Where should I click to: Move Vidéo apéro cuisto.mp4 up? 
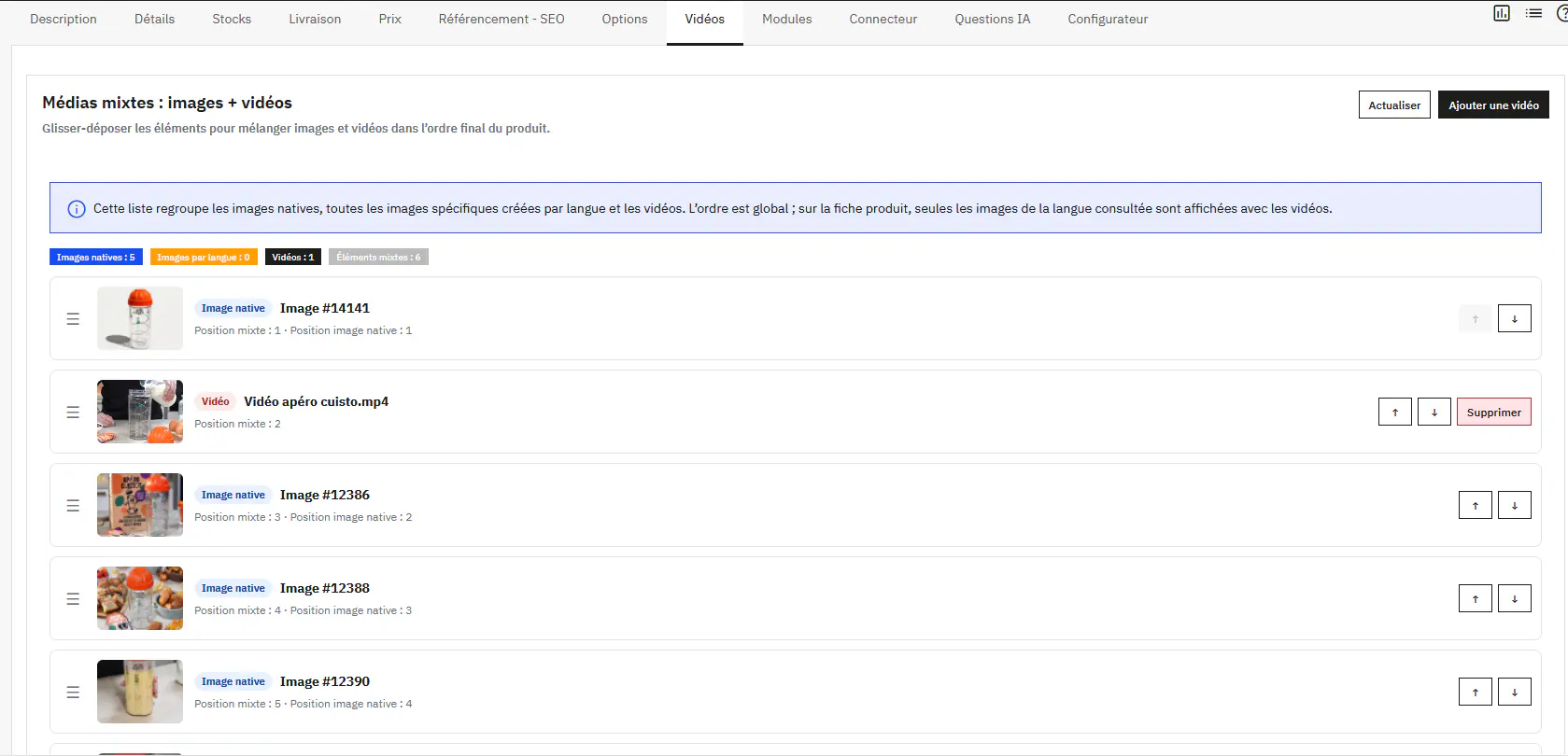1394,412
